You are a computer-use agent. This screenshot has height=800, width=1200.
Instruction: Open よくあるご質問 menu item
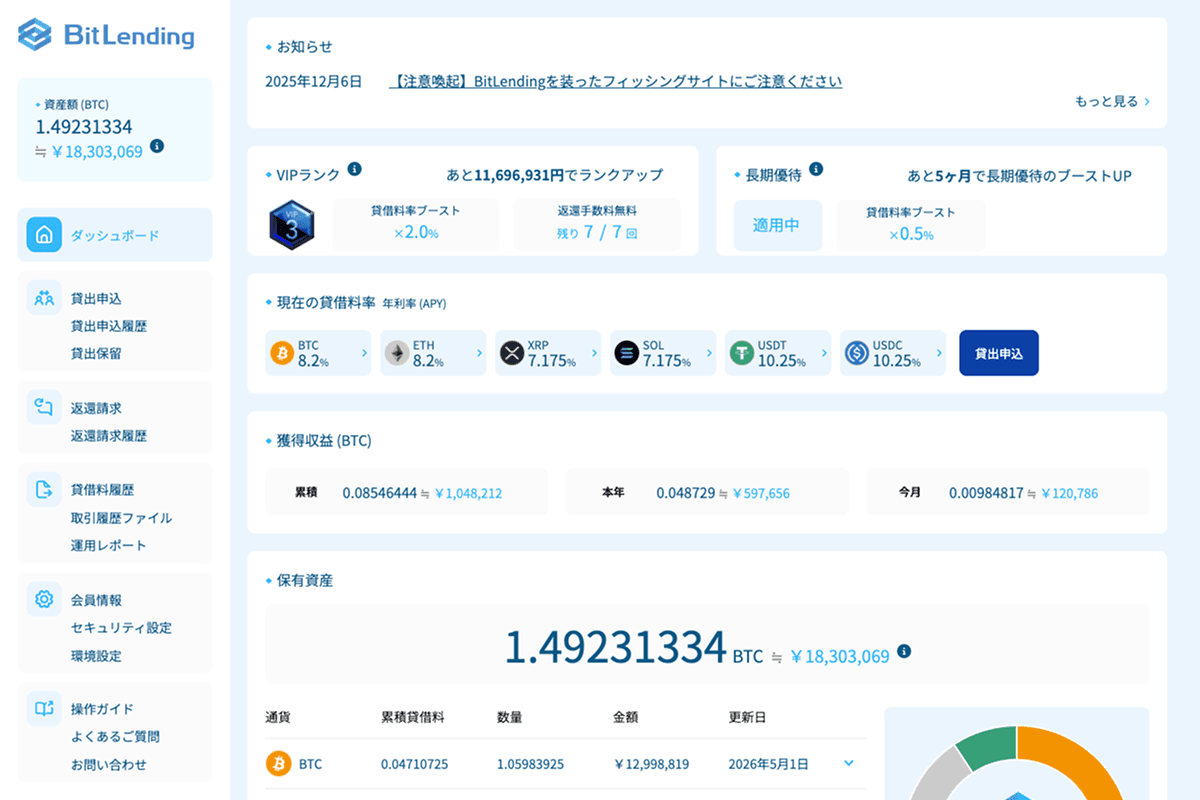coord(115,737)
